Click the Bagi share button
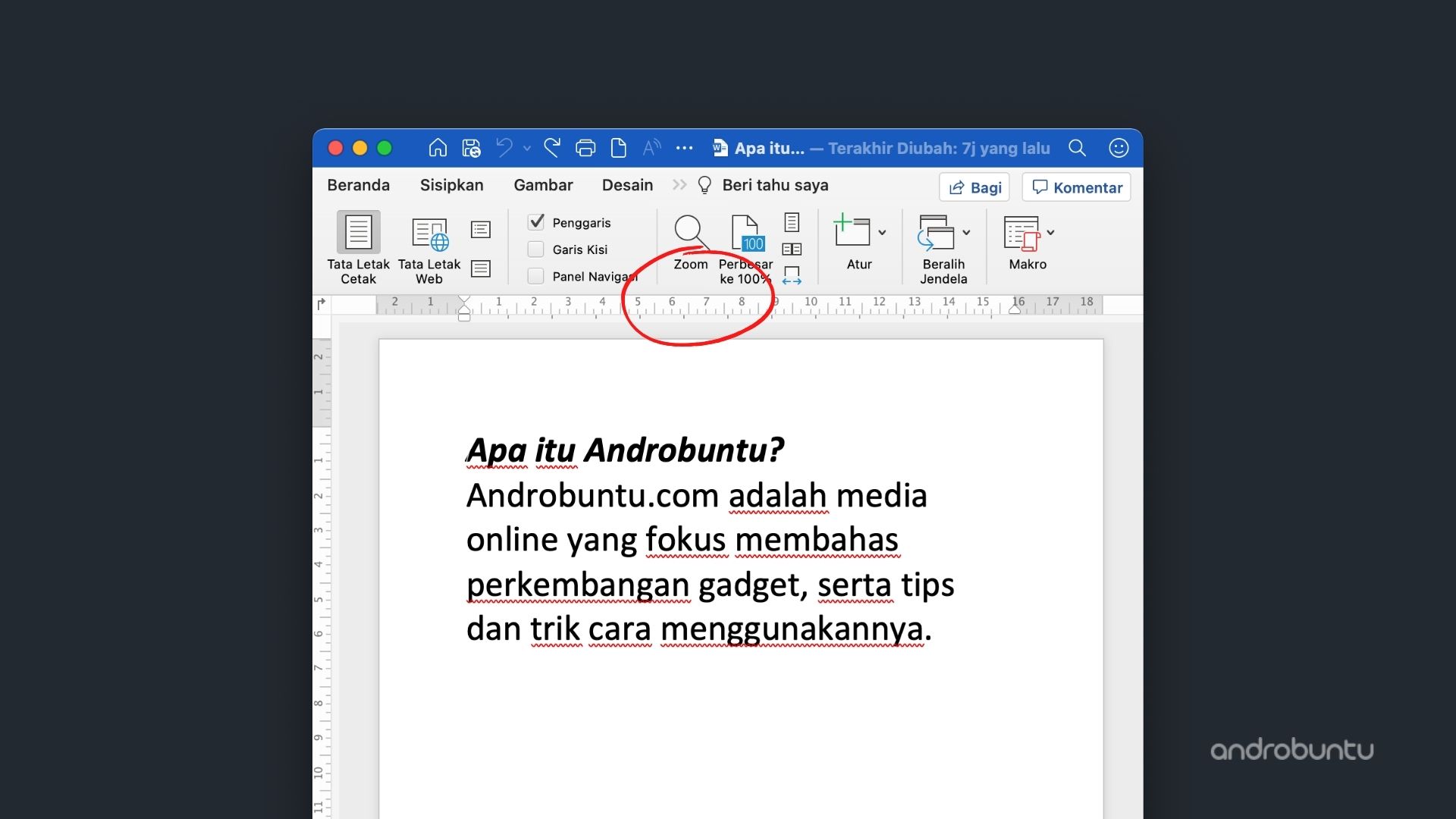 tap(974, 187)
